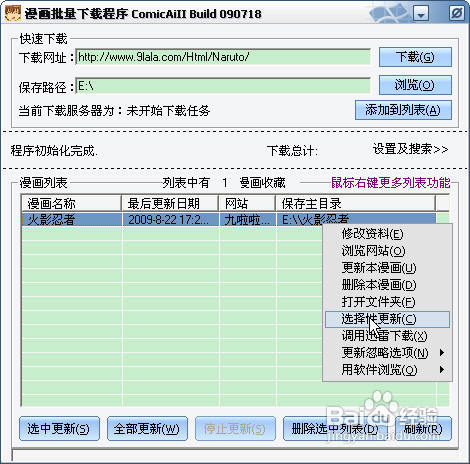Click the date cell 2009-8-22 17:2...

(x=170, y=219)
